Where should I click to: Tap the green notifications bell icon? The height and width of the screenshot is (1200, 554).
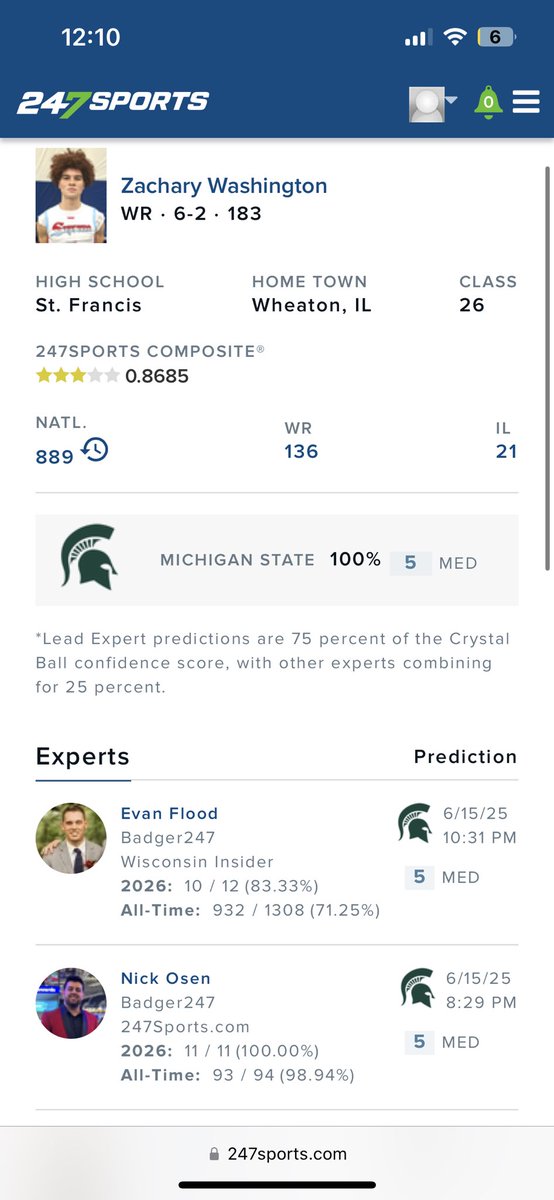coord(488,102)
